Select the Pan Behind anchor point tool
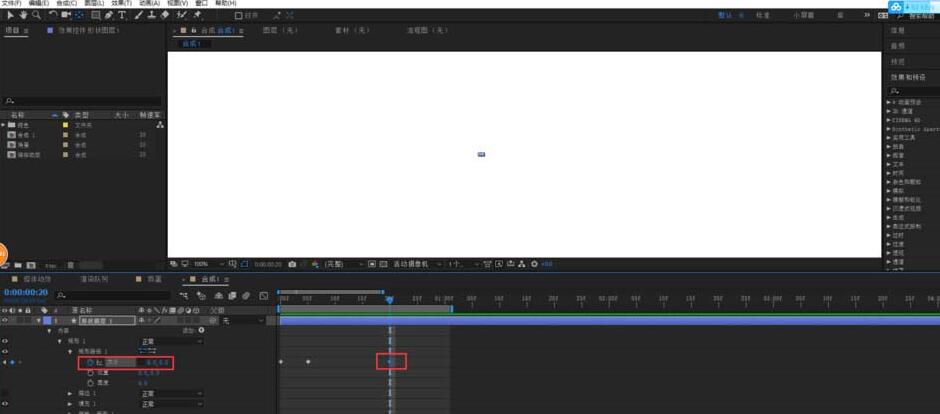 (79, 14)
